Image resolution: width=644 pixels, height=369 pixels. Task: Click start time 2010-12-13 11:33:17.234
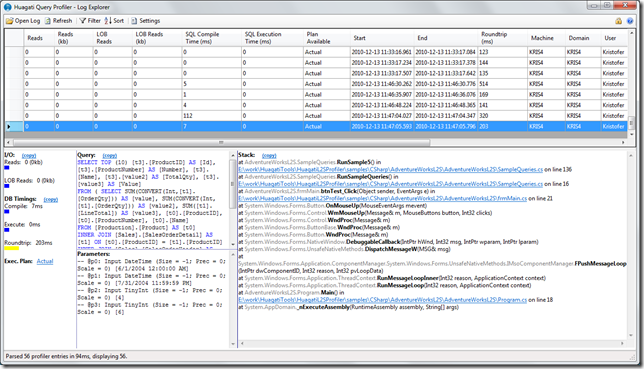click(382, 63)
